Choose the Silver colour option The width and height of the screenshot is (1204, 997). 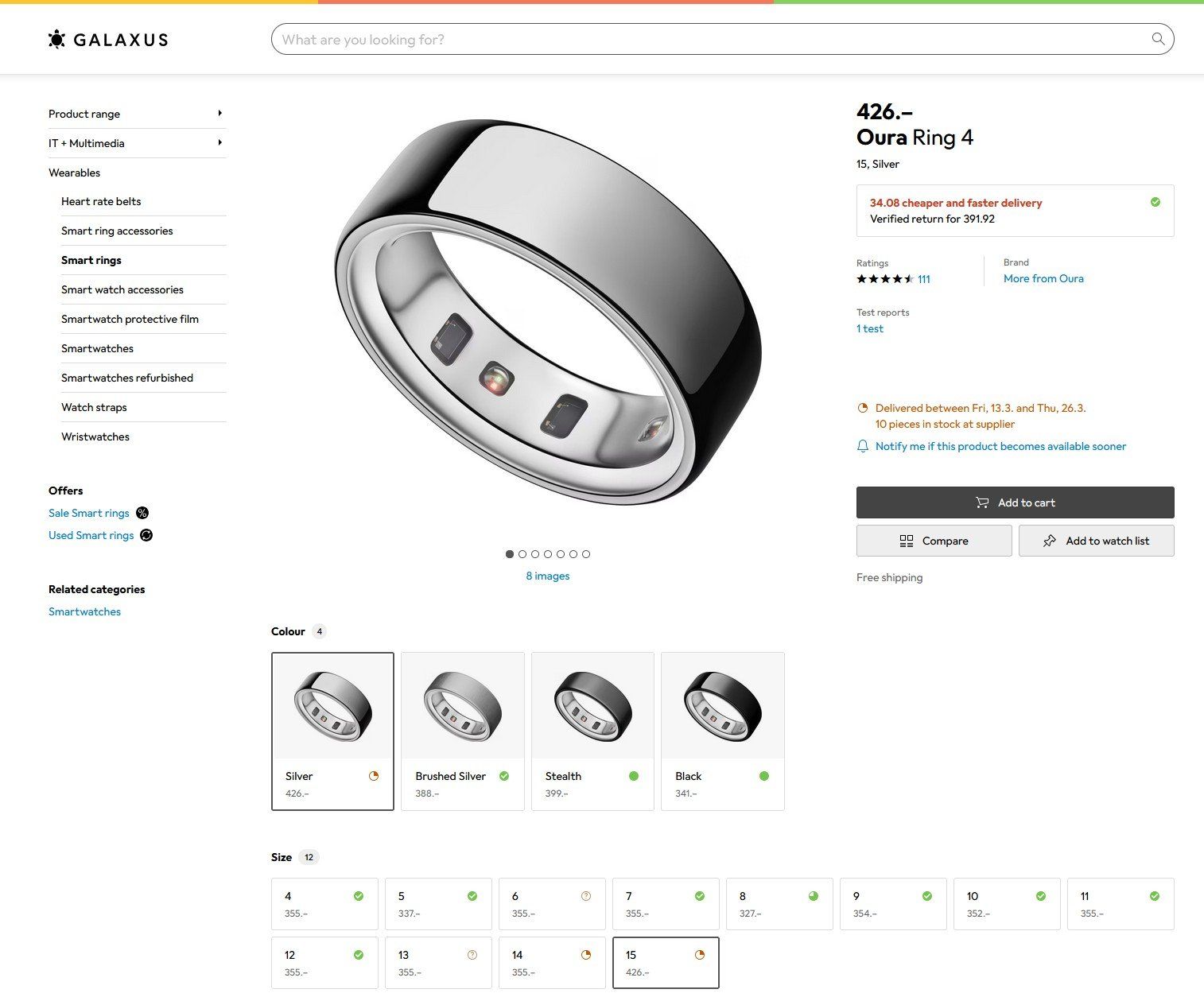(x=332, y=731)
